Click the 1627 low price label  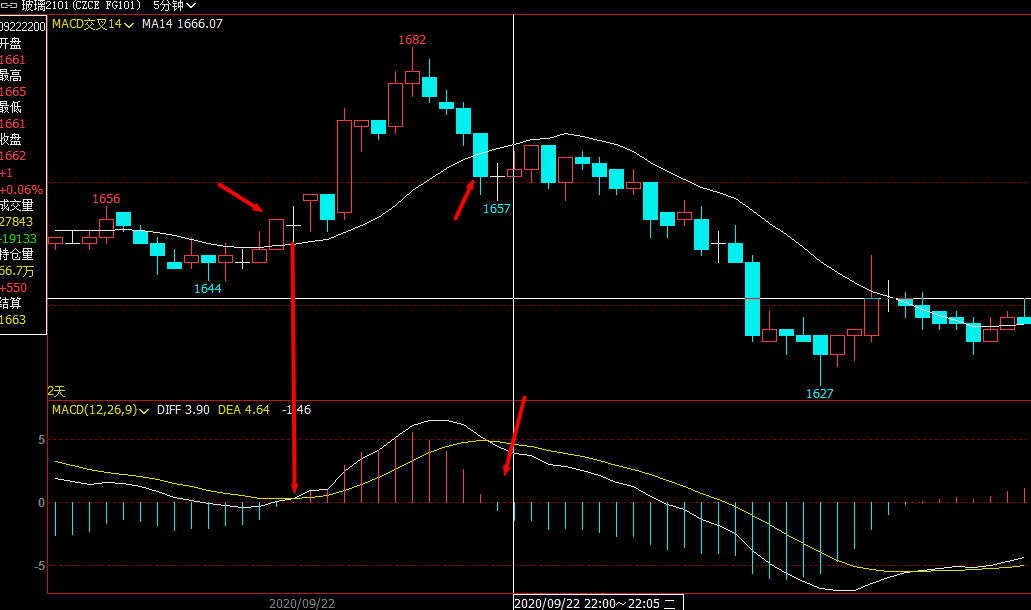[820, 394]
